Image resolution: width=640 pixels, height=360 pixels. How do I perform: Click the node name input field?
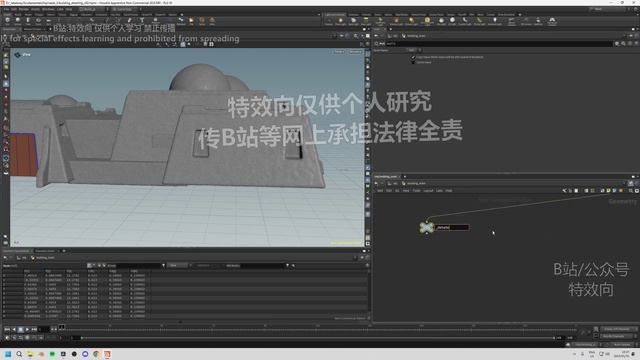click(x=452, y=227)
